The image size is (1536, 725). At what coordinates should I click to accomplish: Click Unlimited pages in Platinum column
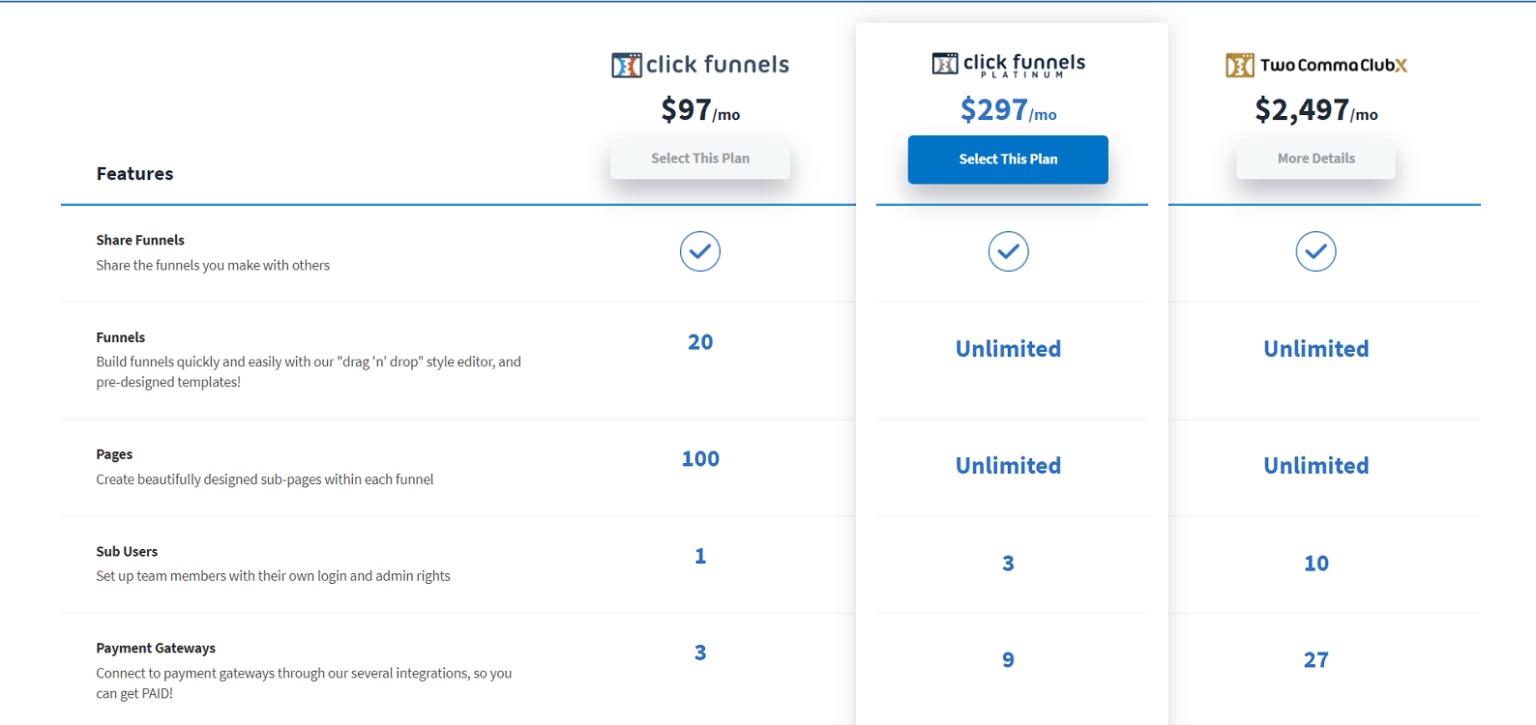[x=1008, y=465]
